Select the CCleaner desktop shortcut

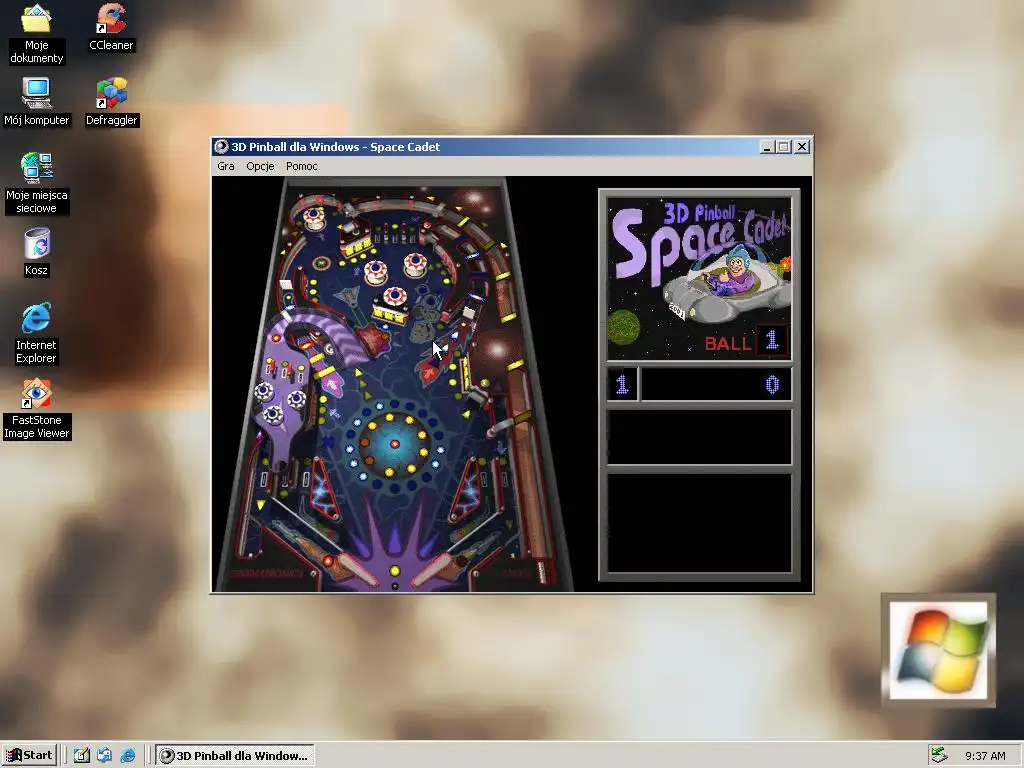(x=111, y=27)
